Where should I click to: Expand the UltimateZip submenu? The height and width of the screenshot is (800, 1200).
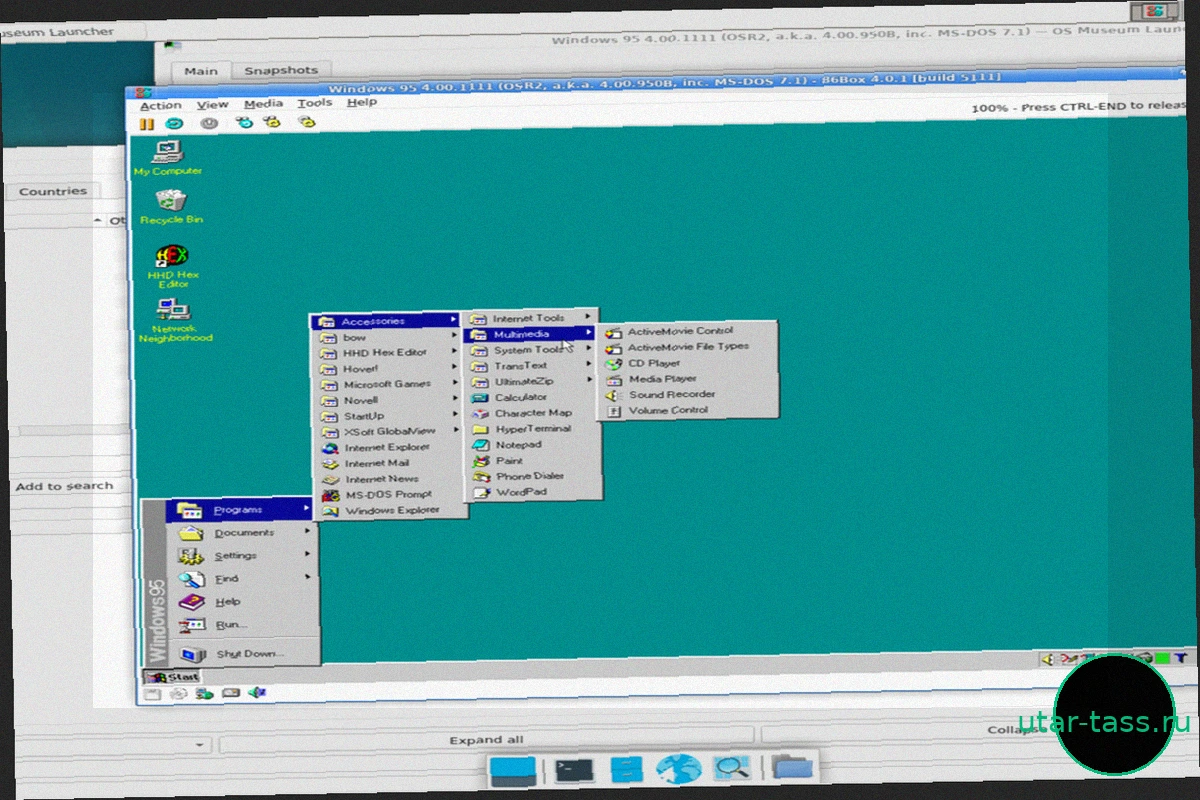[534, 382]
